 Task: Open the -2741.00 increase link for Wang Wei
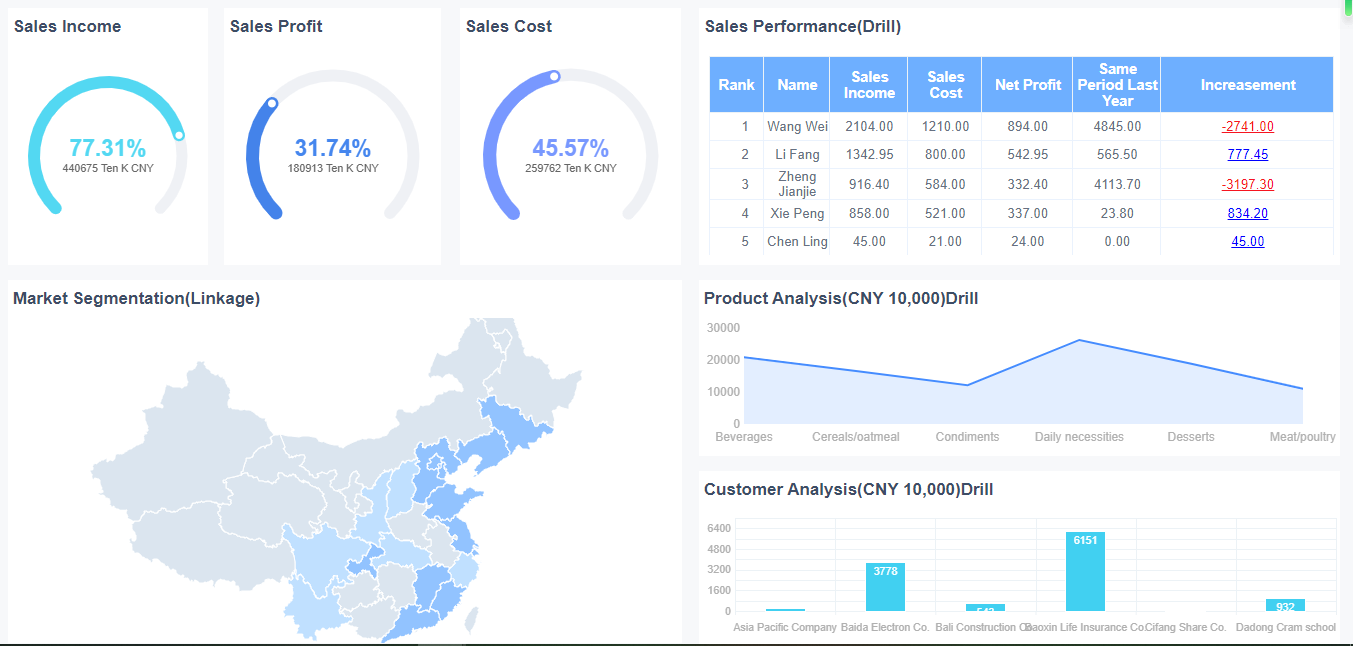coord(1247,126)
